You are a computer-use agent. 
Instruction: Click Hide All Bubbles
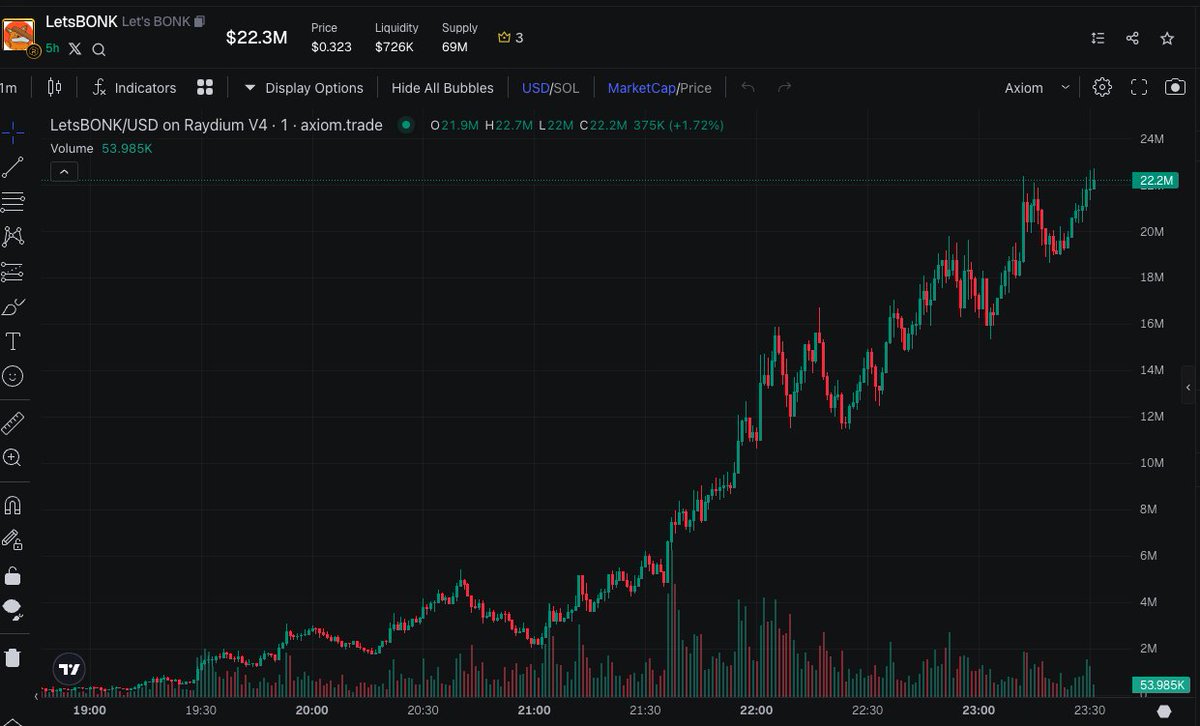(x=442, y=88)
